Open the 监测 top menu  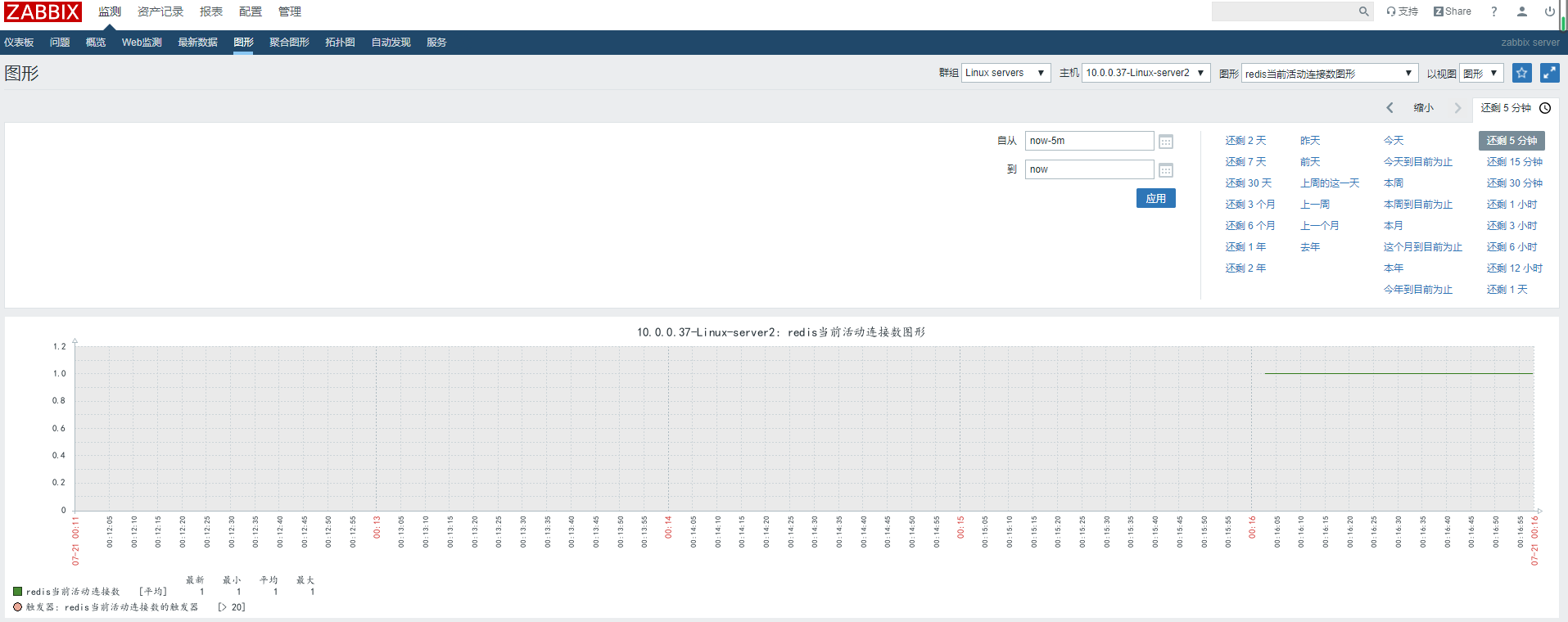110,11
